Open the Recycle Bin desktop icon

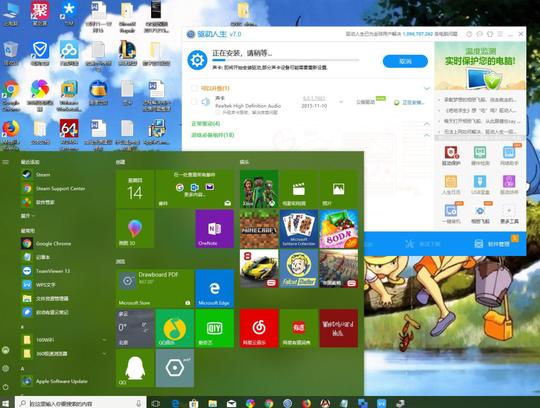(x=11, y=54)
